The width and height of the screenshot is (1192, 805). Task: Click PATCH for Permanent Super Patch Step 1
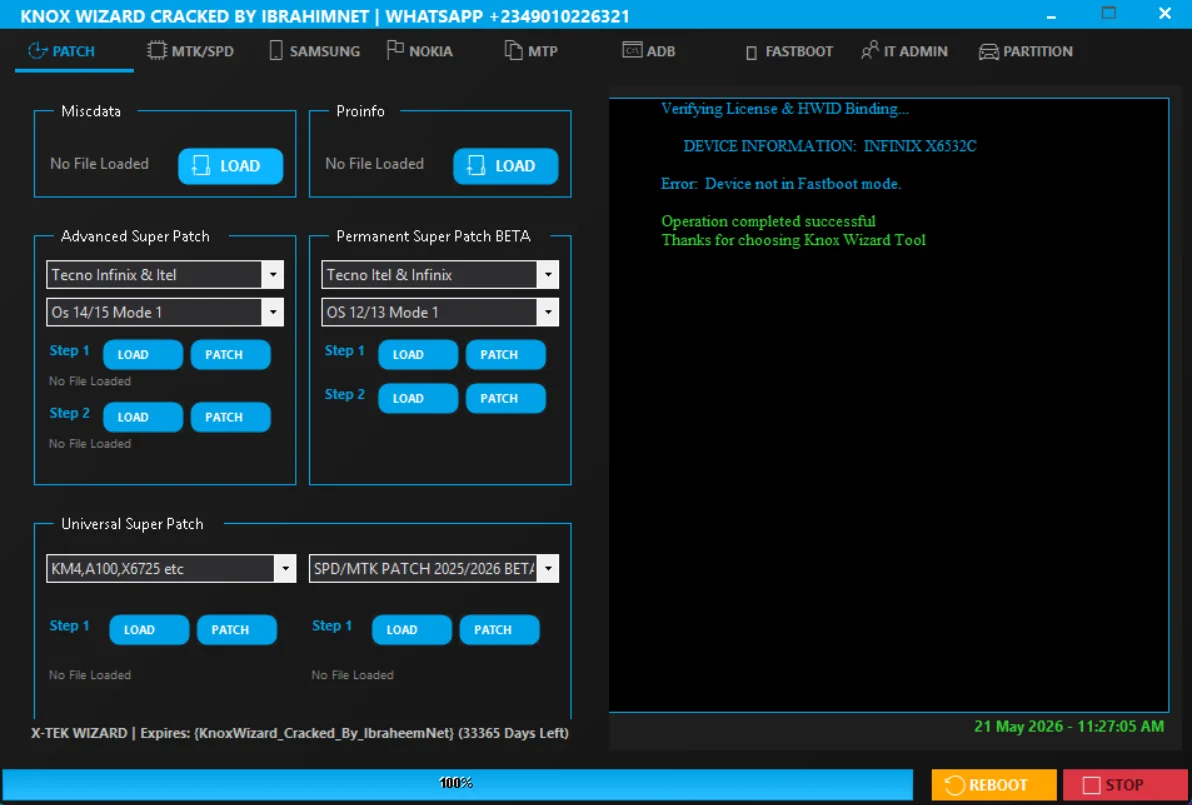tap(506, 354)
